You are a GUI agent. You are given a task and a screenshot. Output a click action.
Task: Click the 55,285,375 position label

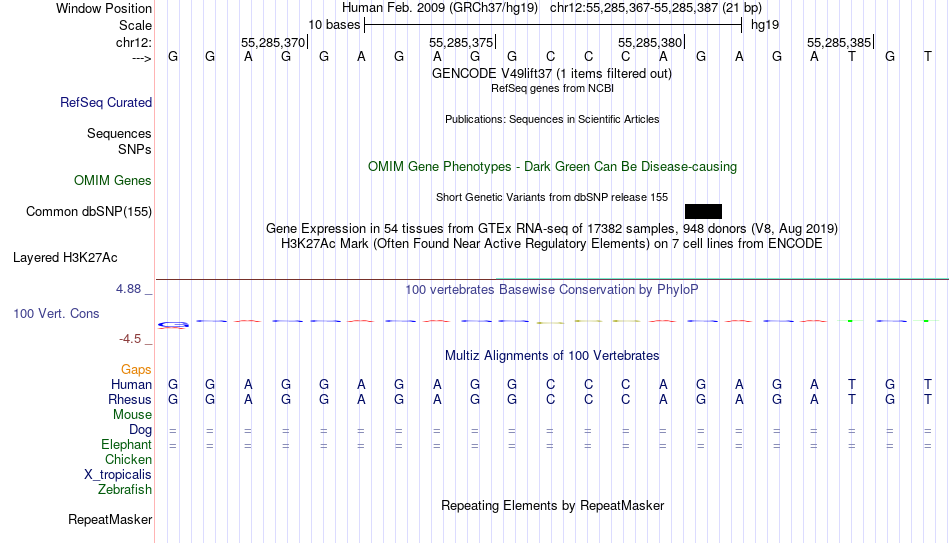tap(462, 42)
